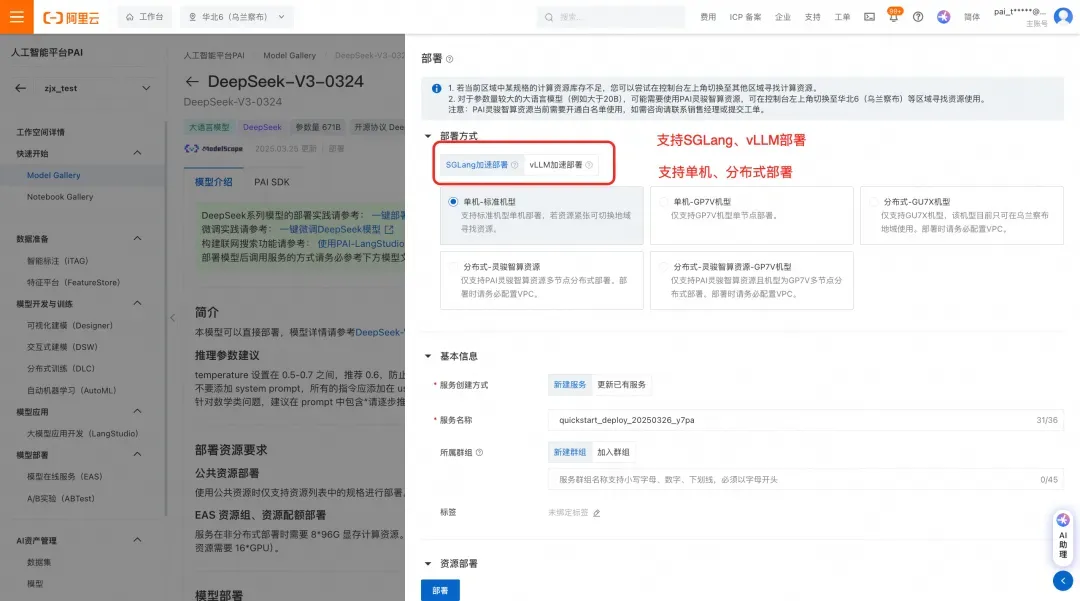1080x601 pixels.
Task: Click info icon beside vLLM加速部署
Action: (x=589, y=165)
